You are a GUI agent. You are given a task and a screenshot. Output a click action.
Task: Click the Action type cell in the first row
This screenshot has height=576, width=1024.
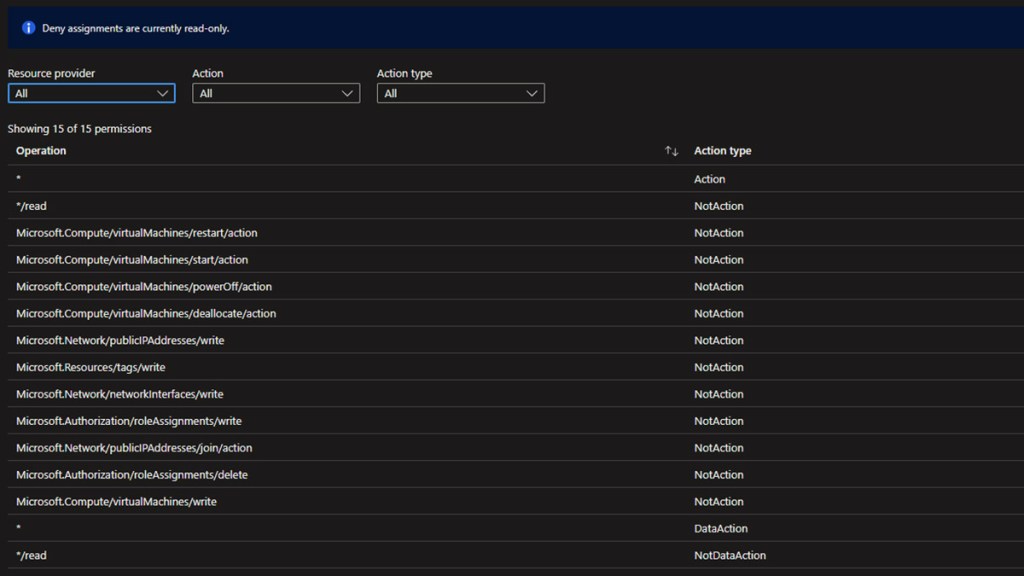pyautogui.click(x=709, y=179)
